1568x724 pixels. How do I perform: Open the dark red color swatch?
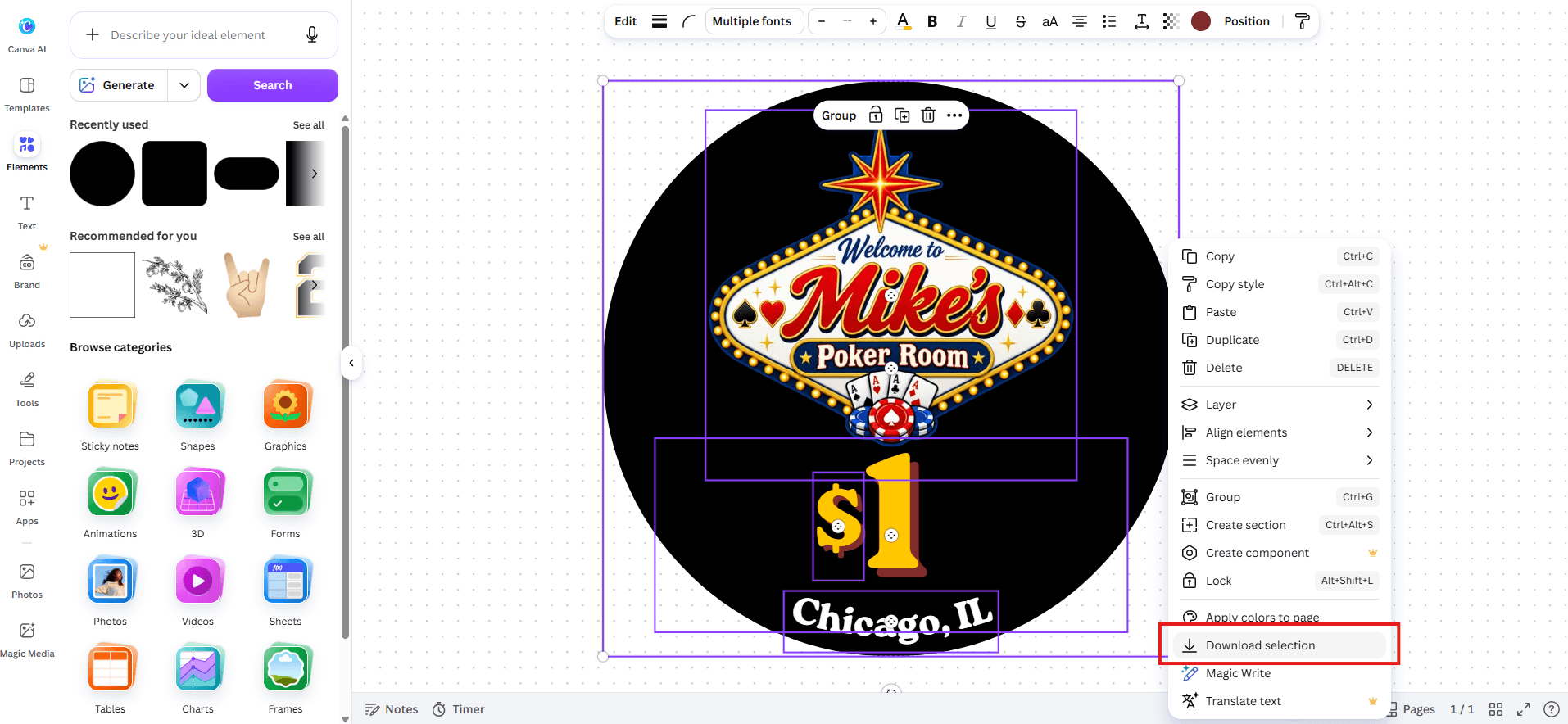point(1201,21)
